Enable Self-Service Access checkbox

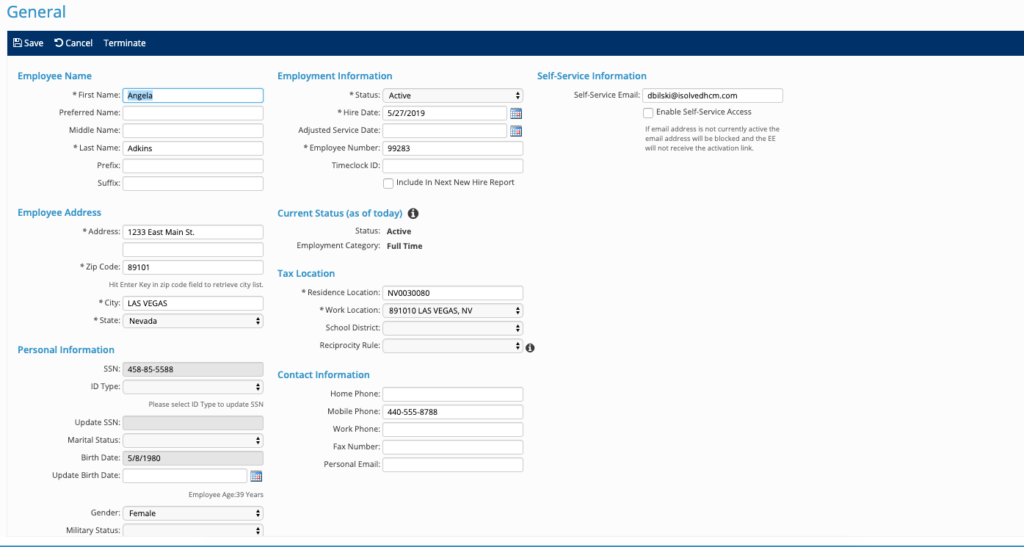[648, 113]
